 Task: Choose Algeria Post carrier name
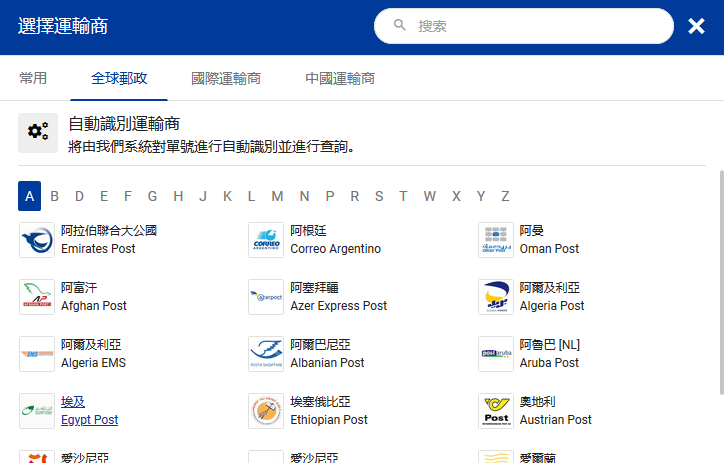click(x=552, y=306)
